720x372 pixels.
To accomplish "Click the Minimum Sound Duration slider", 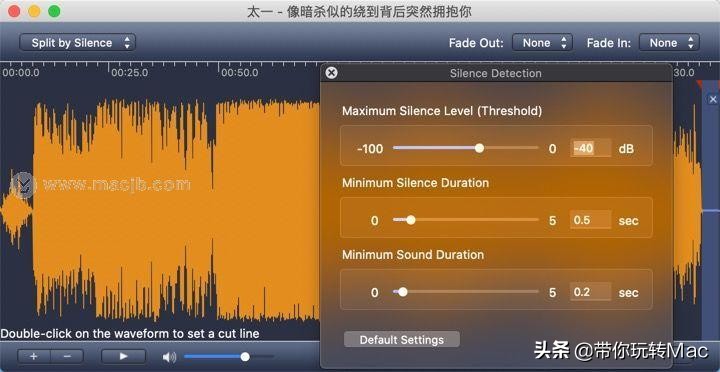I will coord(466,292).
